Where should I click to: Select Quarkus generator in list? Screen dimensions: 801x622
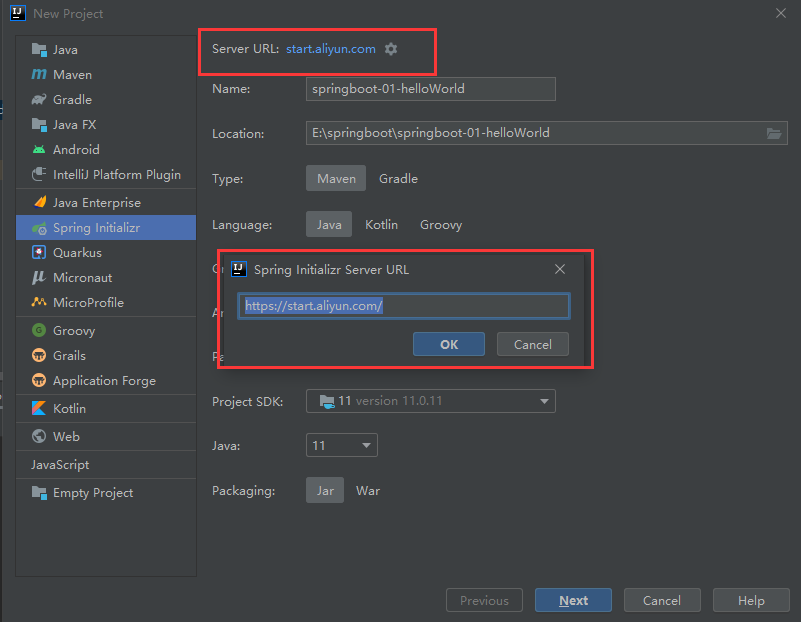pyautogui.click(x=106, y=252)
